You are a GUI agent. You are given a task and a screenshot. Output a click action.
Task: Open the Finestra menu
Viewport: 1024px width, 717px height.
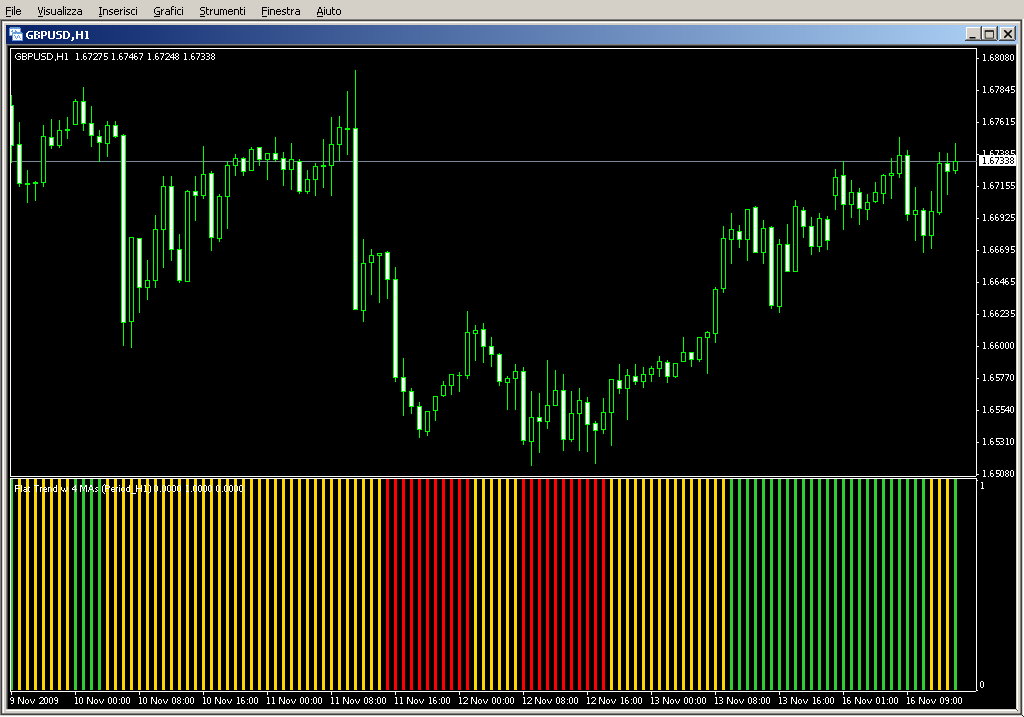pyautogui.click(x=280, y=11)
